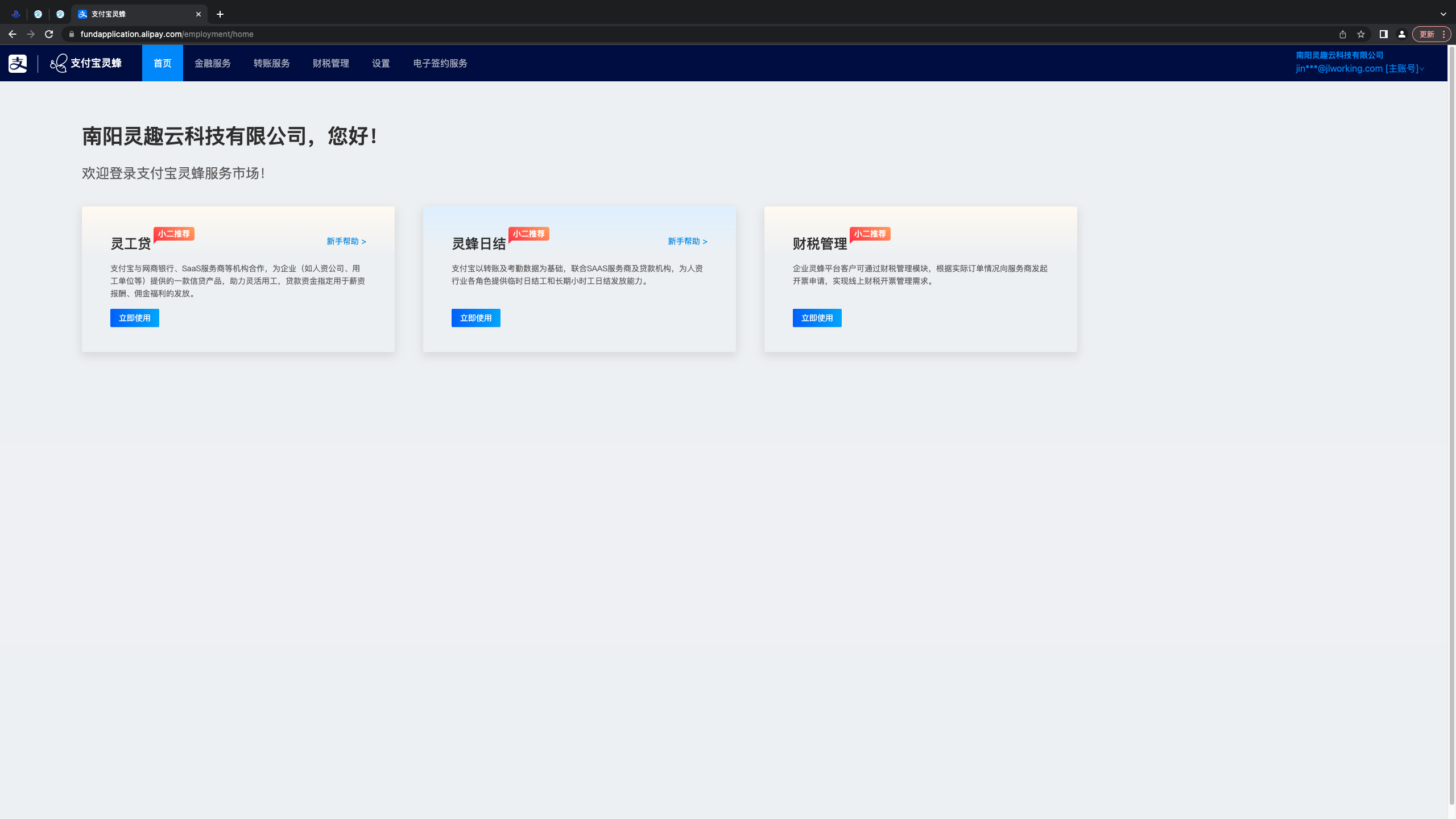Open the Chrome profile icon
The width and height of the screenshot is (1456, 819).
[x=1402, y=34]
